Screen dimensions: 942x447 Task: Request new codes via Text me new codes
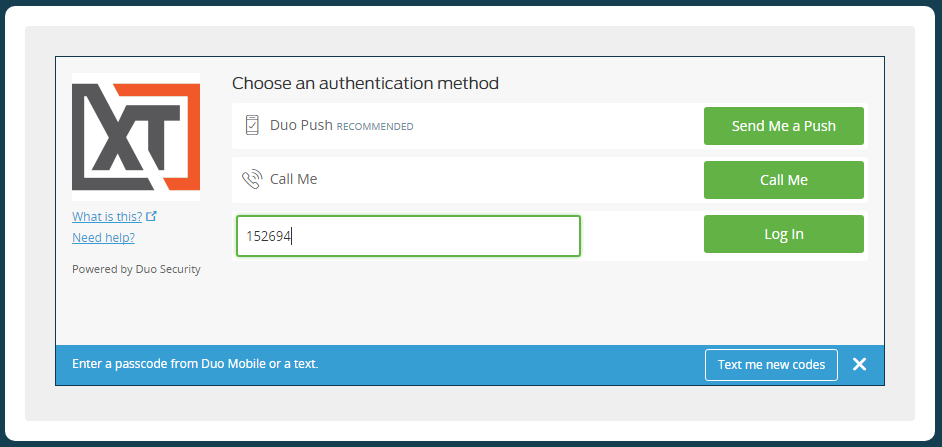[x=771, y=365]
